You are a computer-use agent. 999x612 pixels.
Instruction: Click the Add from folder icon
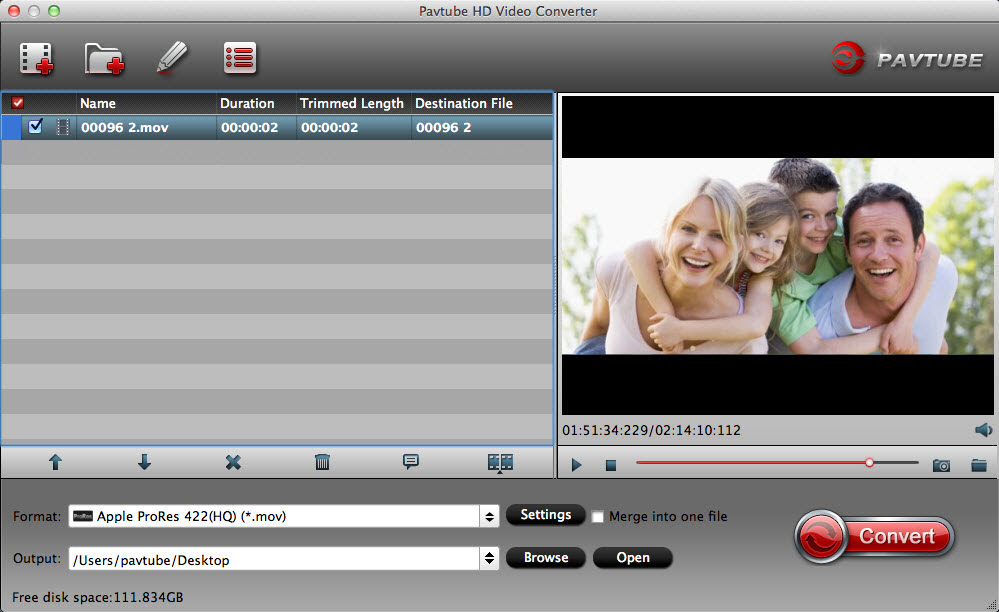pos(104,59)
